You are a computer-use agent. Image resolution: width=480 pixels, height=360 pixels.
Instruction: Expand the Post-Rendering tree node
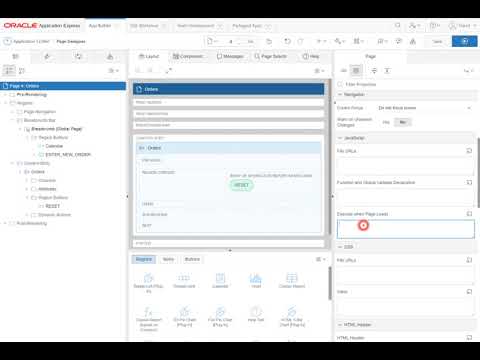coord(5,223)
